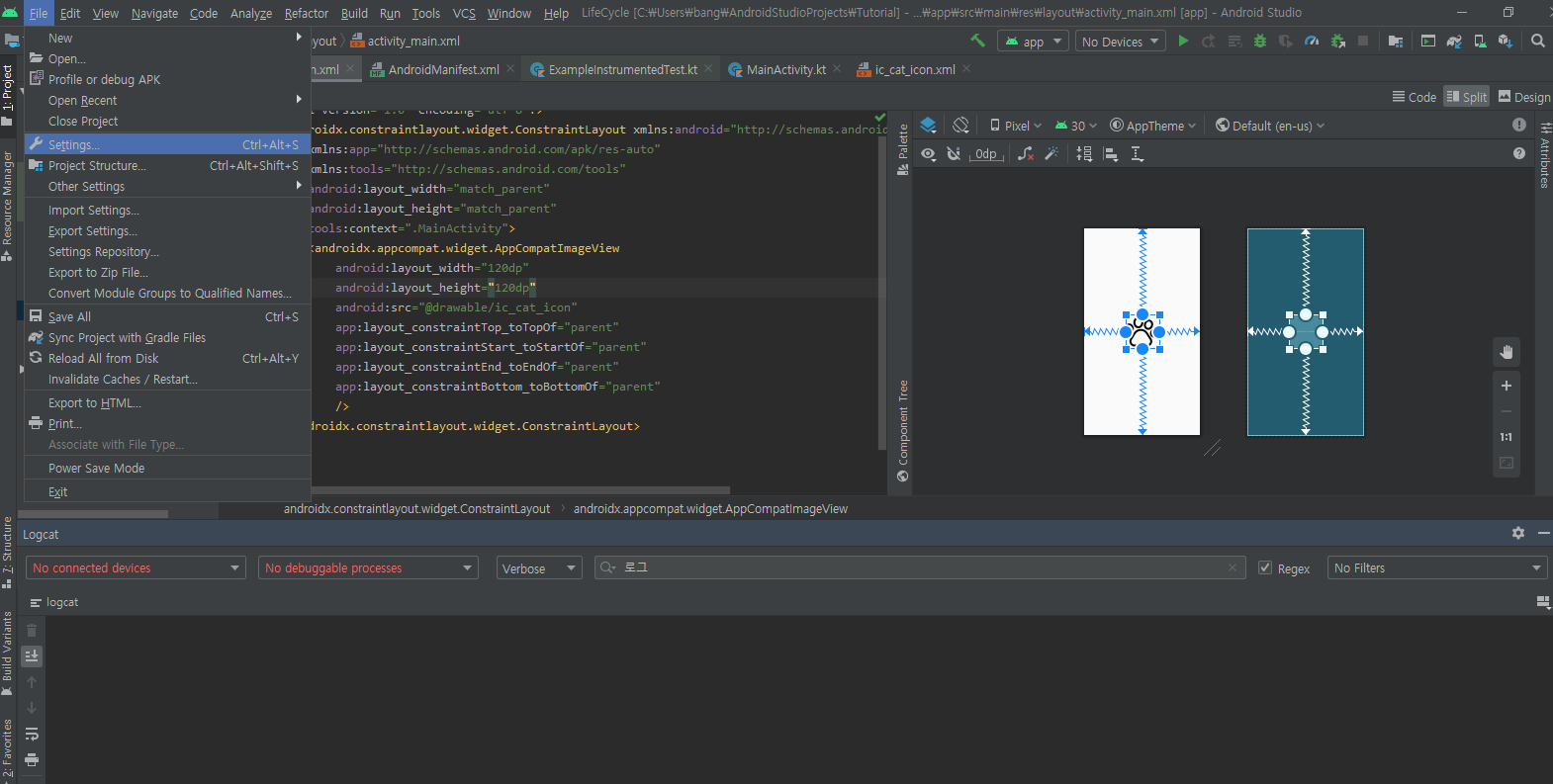Open the View Options eye menu
This screenshot has height=784, width=1553.
928,153
